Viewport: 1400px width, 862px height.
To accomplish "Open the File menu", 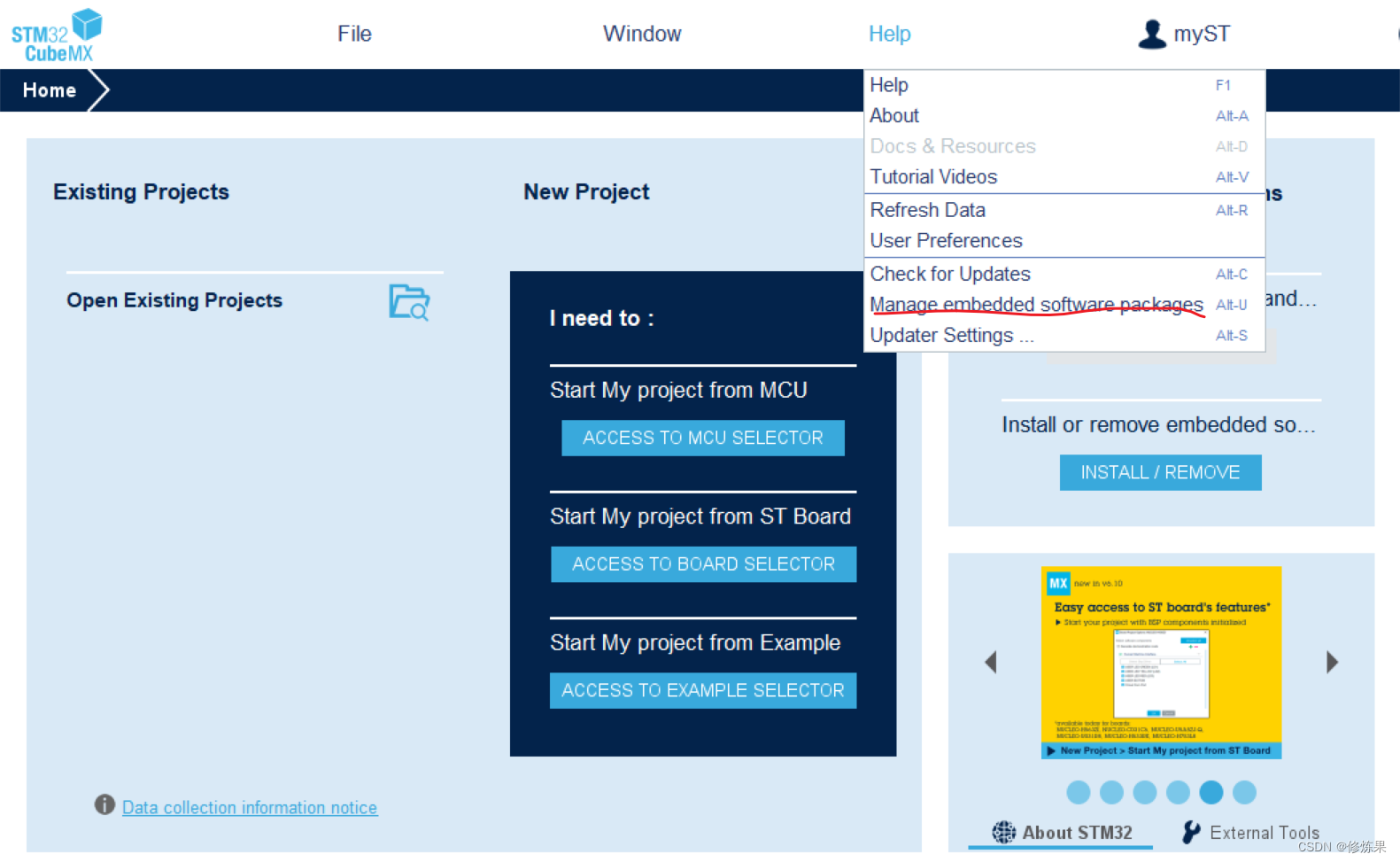I will 354,34.
